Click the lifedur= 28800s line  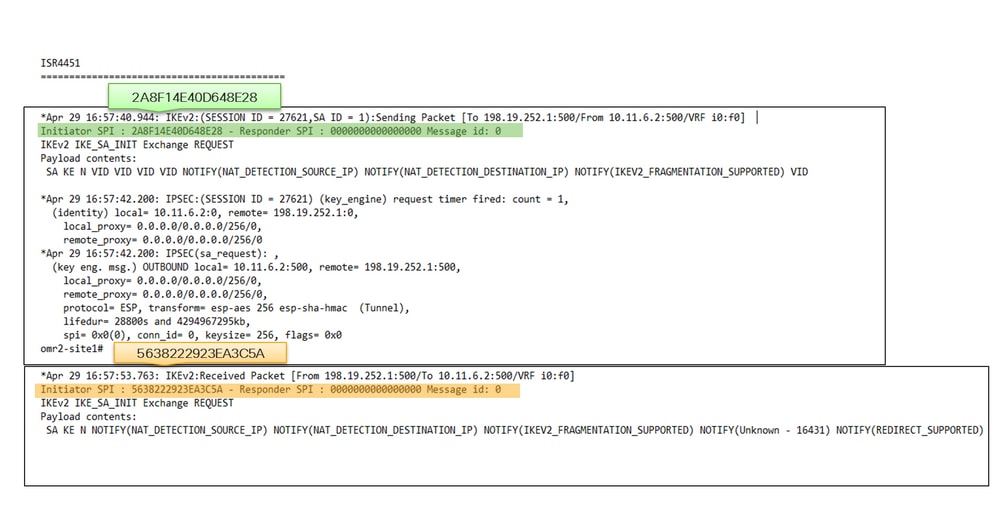click(157, 321)
